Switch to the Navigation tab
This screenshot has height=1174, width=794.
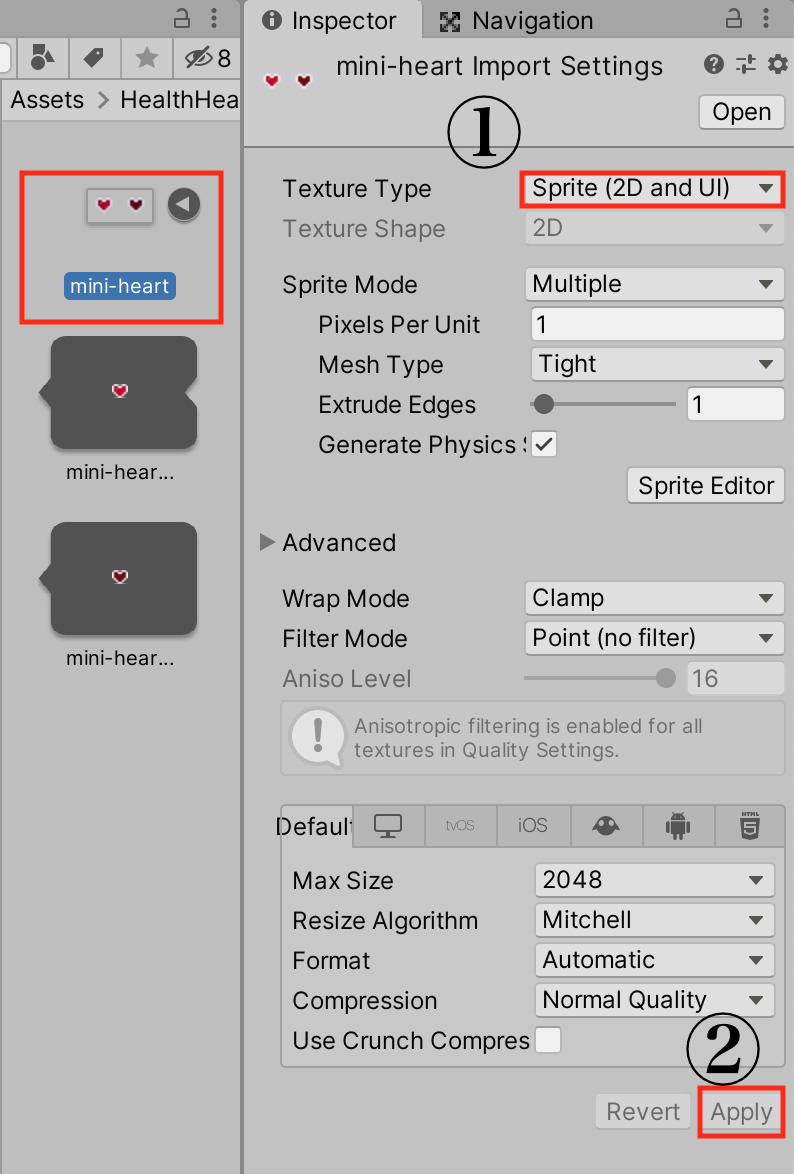point(517,21)
